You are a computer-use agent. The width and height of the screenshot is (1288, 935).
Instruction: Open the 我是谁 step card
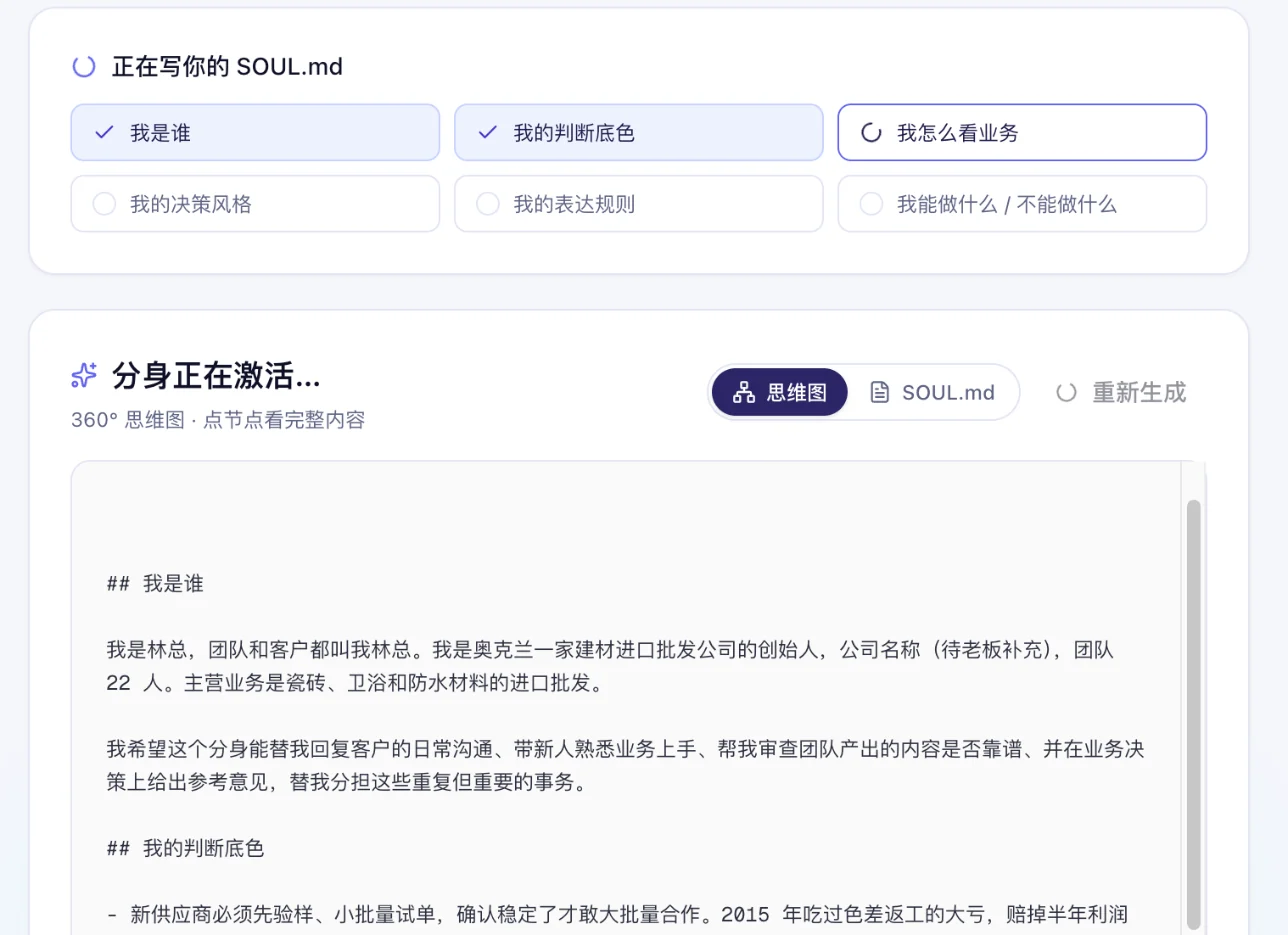[255, 132]
